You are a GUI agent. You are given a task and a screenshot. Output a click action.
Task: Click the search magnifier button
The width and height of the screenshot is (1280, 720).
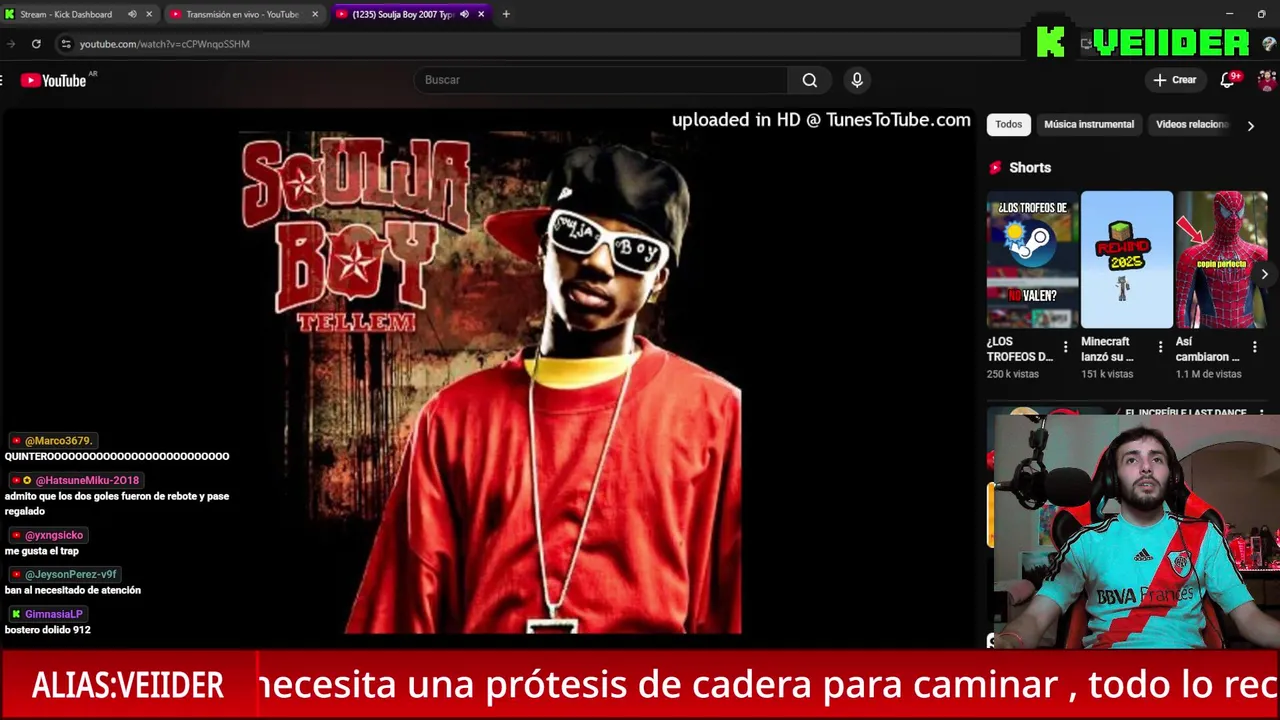810,80
